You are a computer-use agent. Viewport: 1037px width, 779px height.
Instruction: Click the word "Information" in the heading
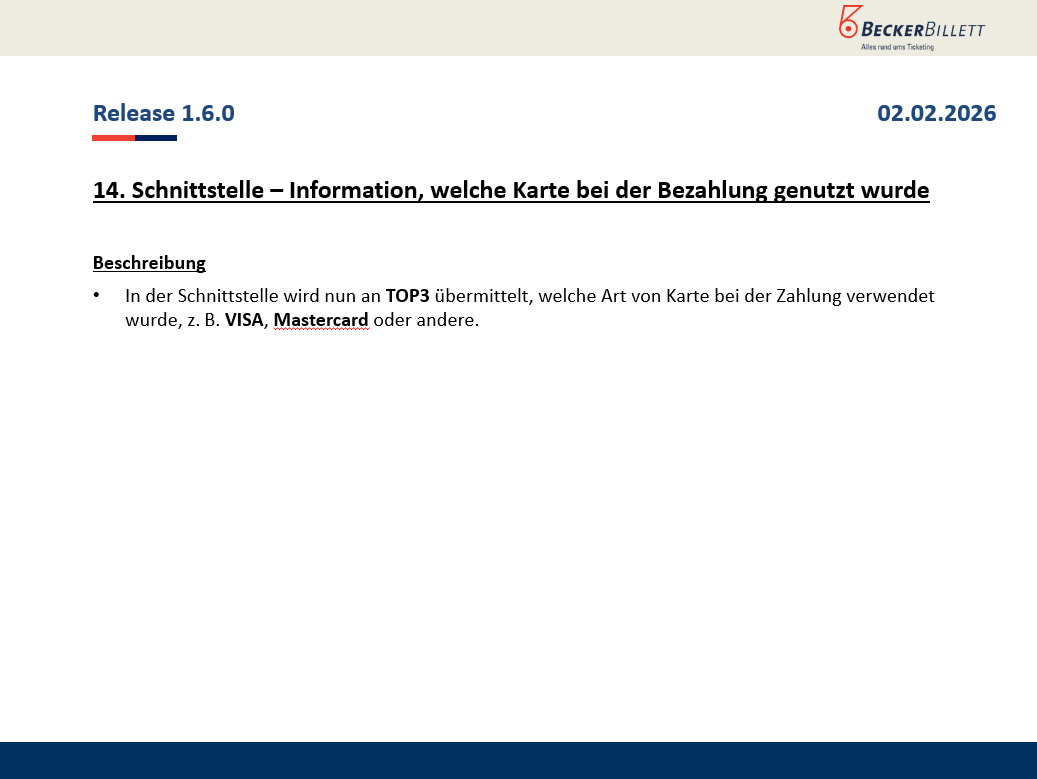tap(352, 190)
